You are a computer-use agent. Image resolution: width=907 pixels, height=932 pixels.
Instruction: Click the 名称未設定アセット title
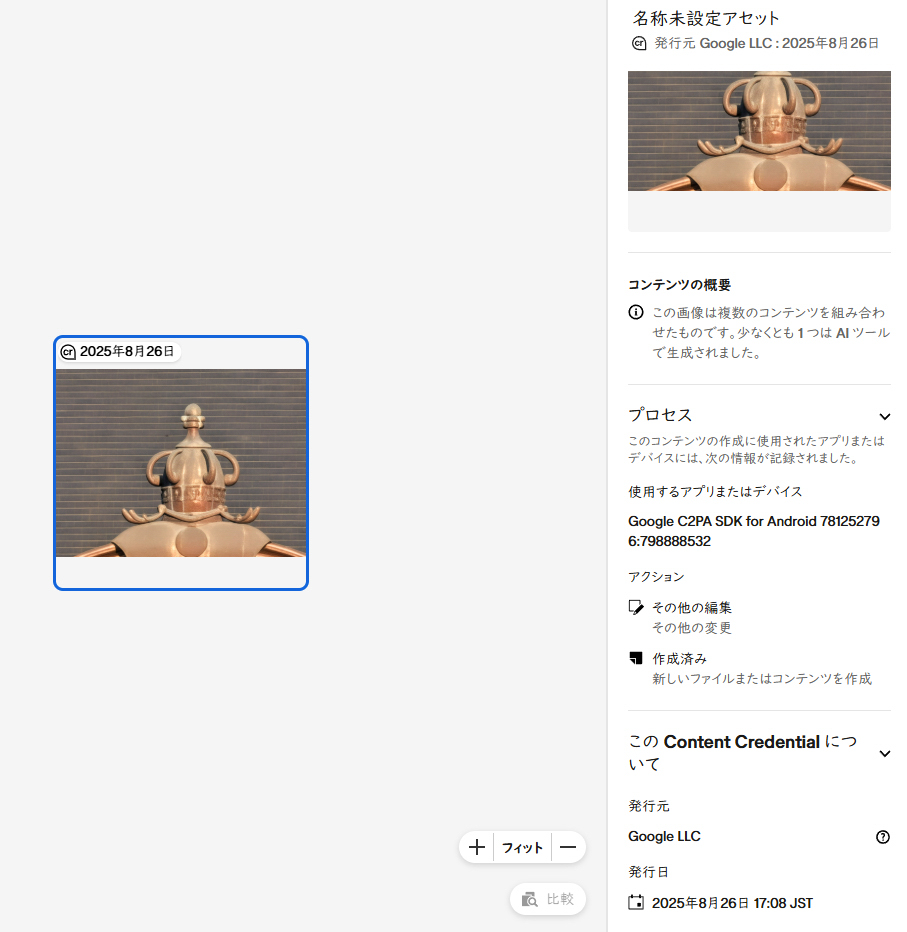(x=703, y=18)
